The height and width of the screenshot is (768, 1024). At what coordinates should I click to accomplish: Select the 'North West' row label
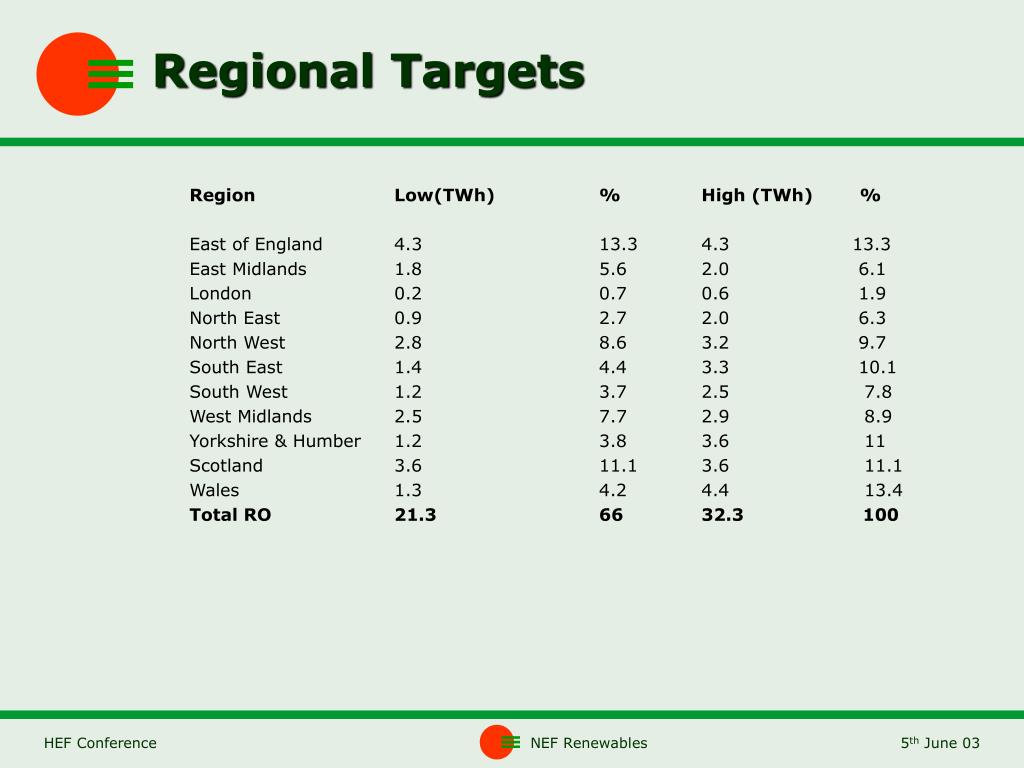(x=237, y=343)
